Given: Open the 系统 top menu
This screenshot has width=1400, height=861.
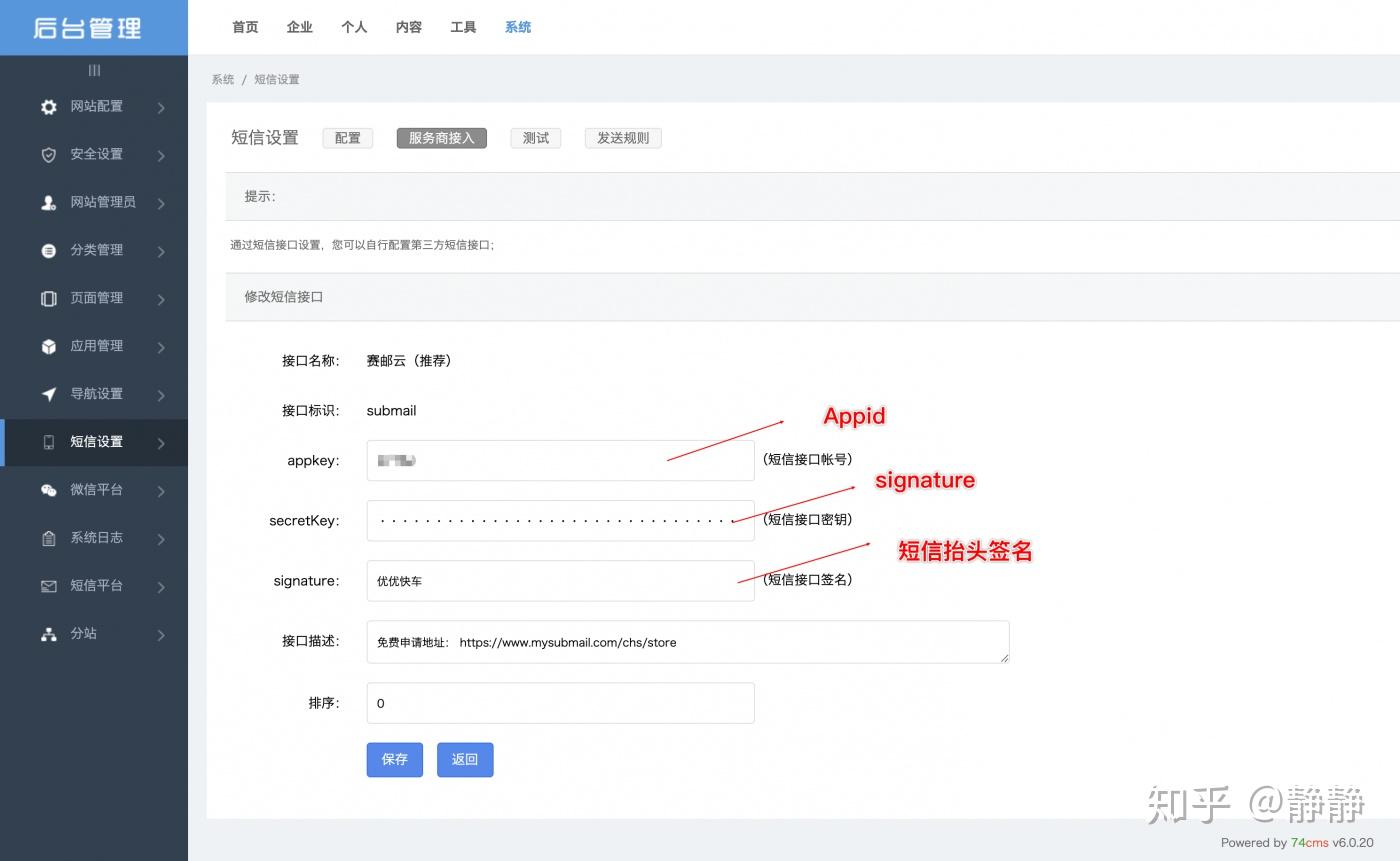Looking at the screenshot, I should pos(518,27).
